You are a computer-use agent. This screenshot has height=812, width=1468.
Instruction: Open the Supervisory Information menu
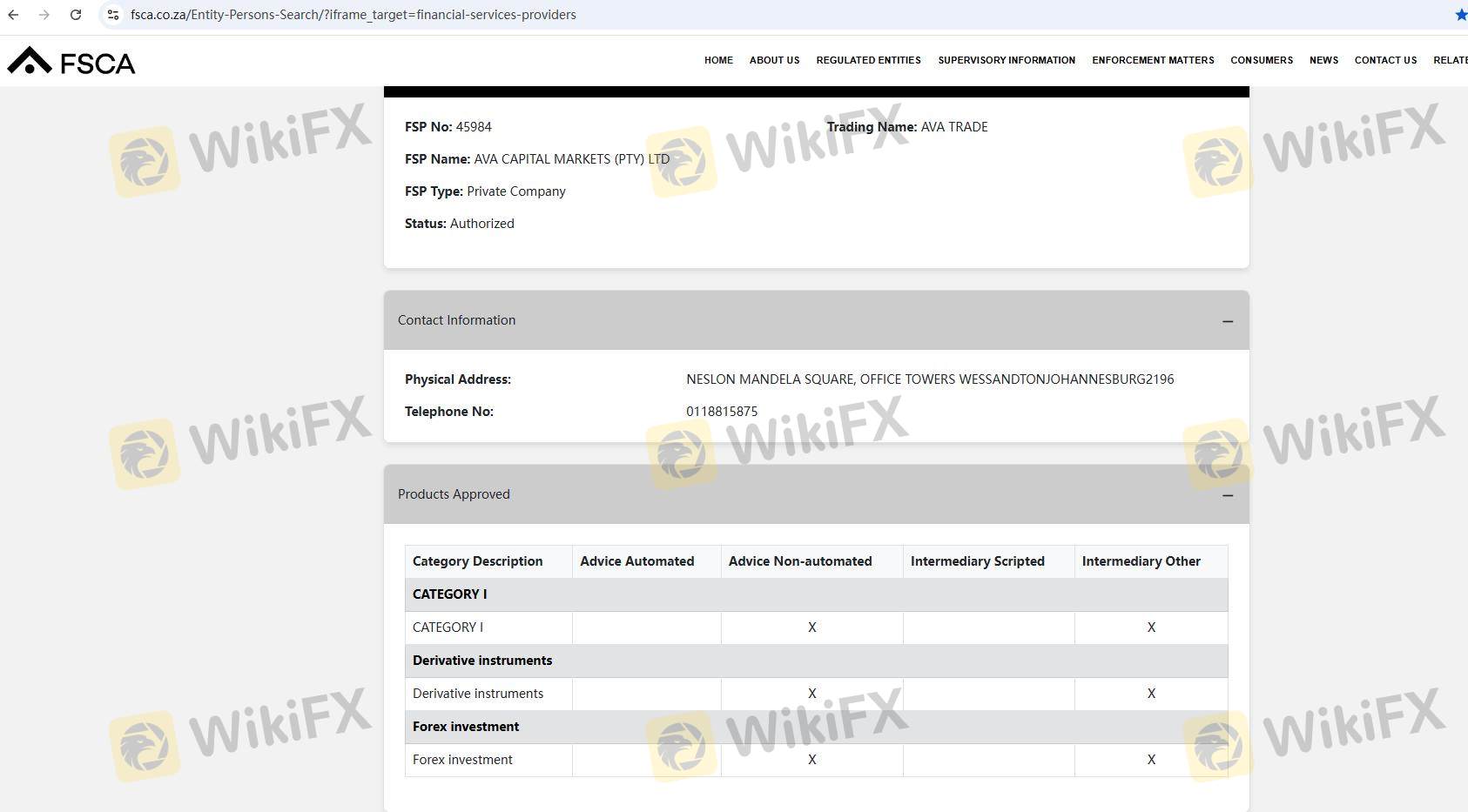[1007, 60]
